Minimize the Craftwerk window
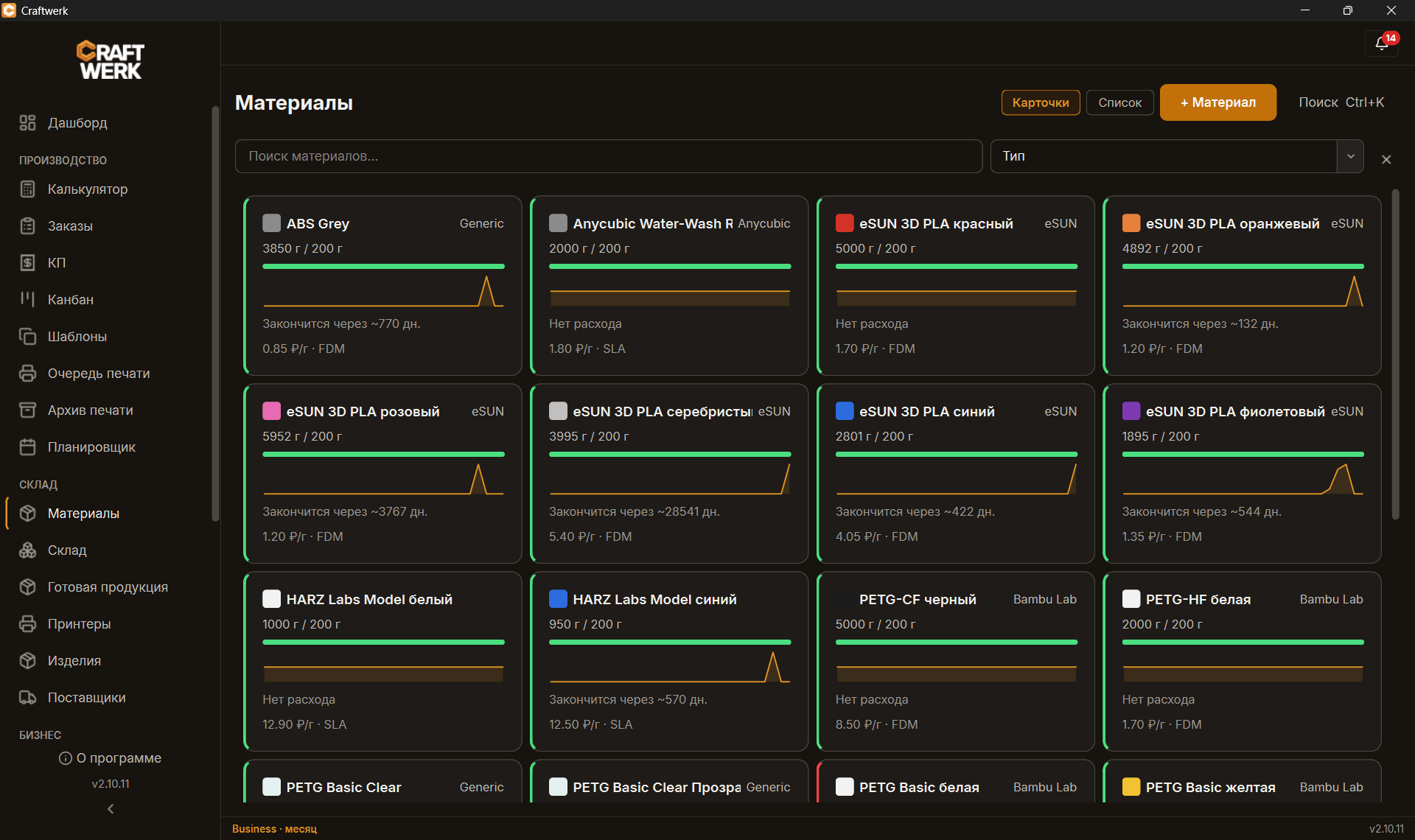Image resolution: width=1415 pixels, height=840 pixels. (1304, 10)
